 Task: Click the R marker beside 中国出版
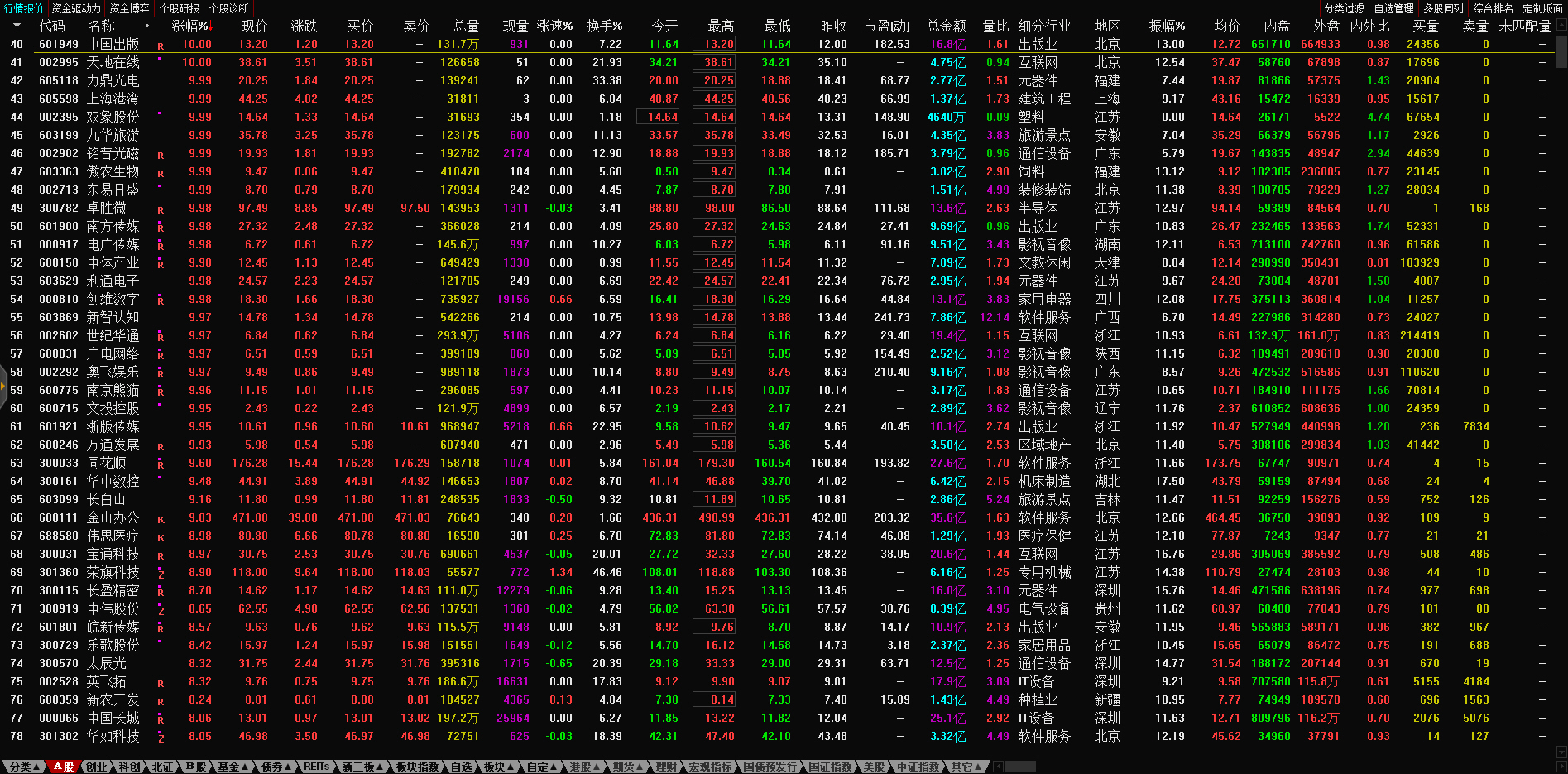[161, 46]
